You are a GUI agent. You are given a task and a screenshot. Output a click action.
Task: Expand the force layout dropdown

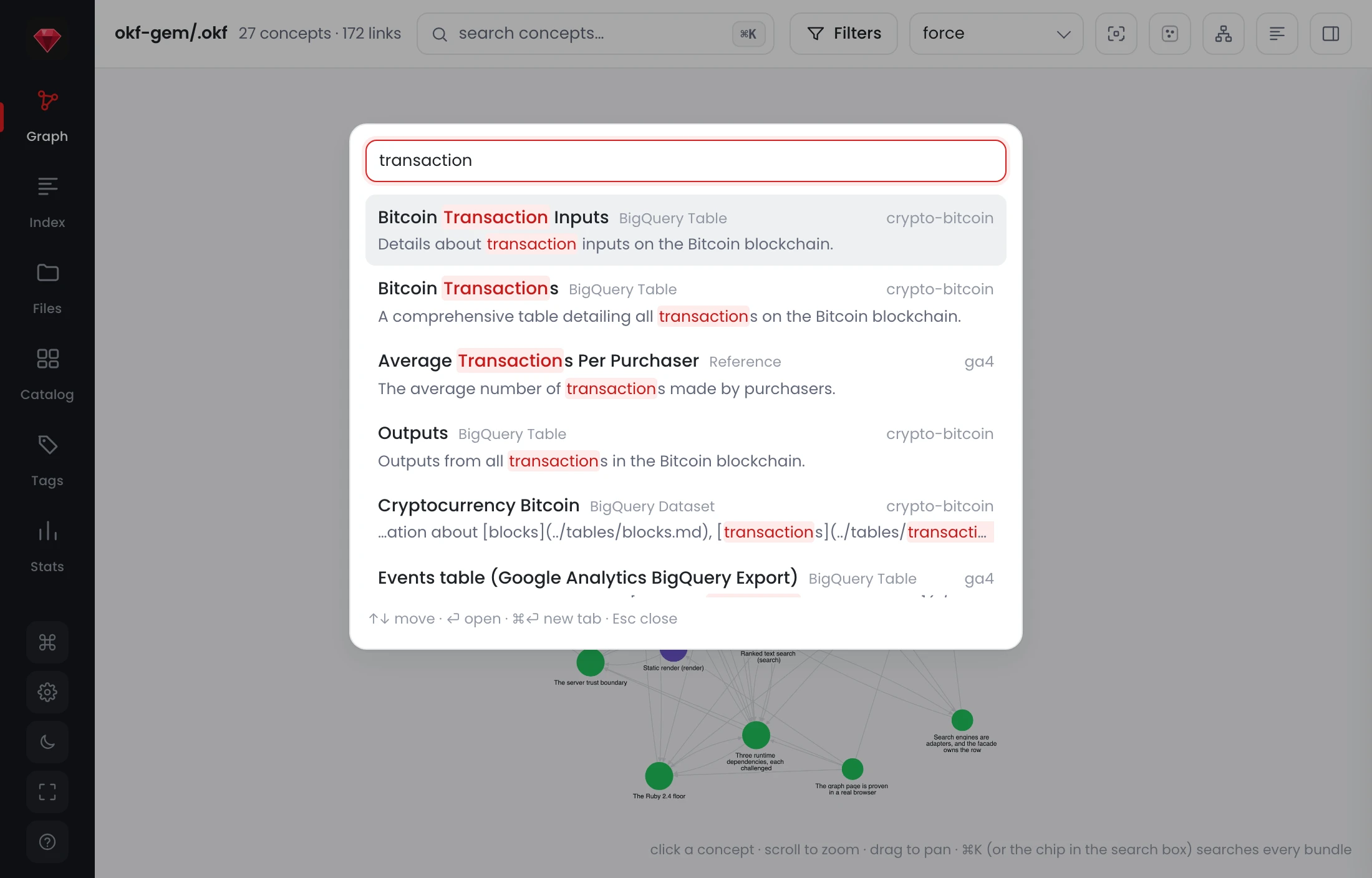pos(997,34)
